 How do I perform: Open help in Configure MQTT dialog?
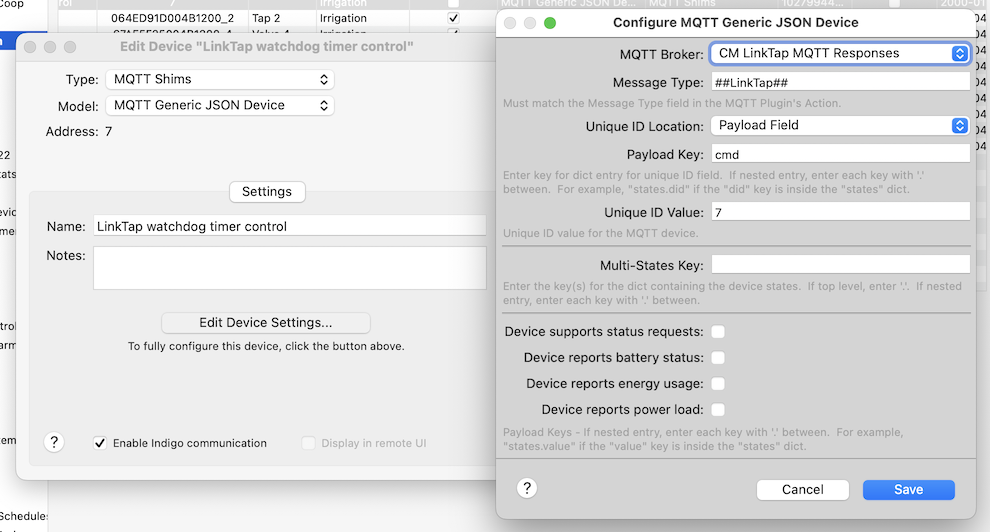(x=527, y=488)
